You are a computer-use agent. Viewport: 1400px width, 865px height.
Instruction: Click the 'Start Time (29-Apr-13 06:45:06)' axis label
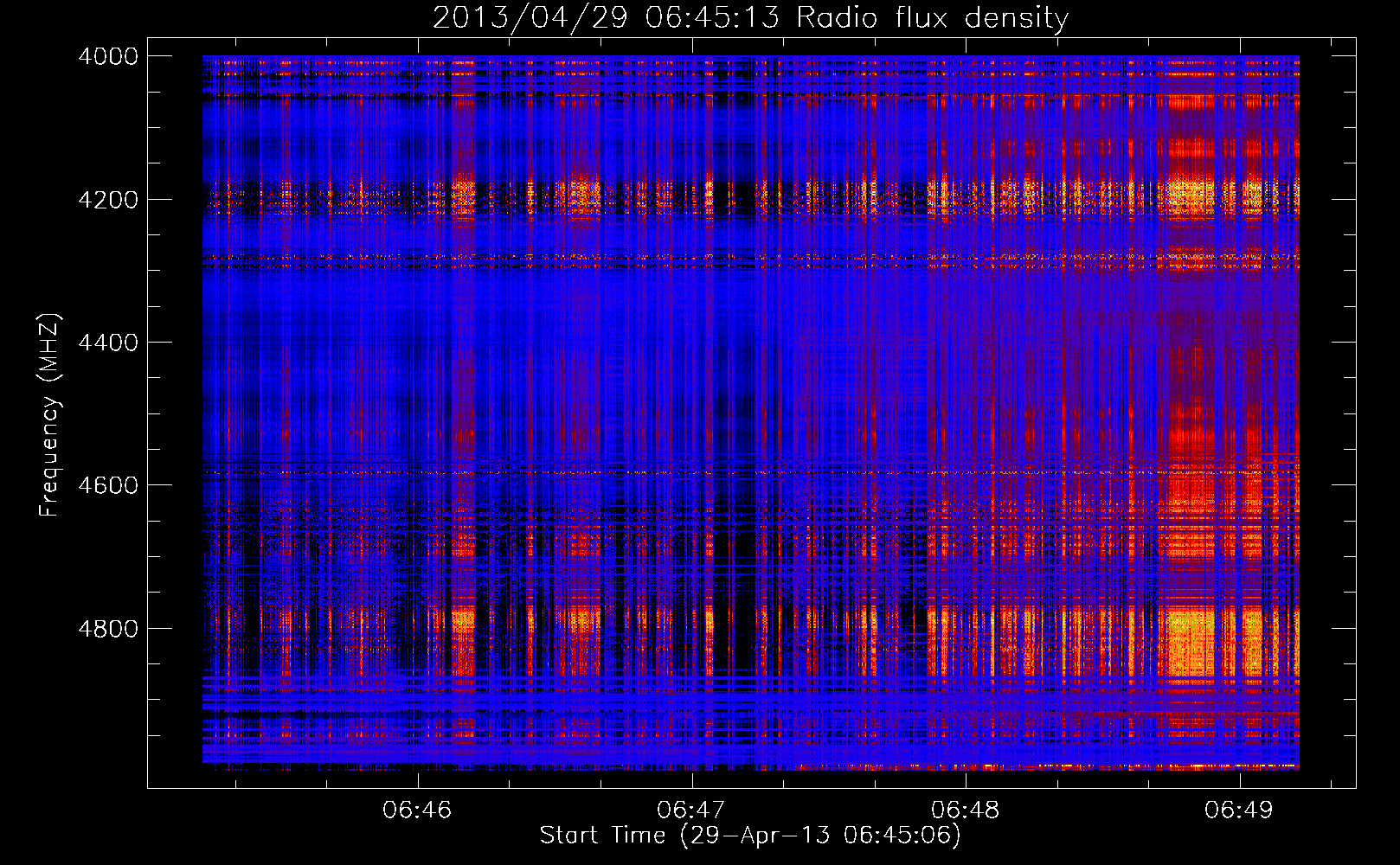(750, 836)
